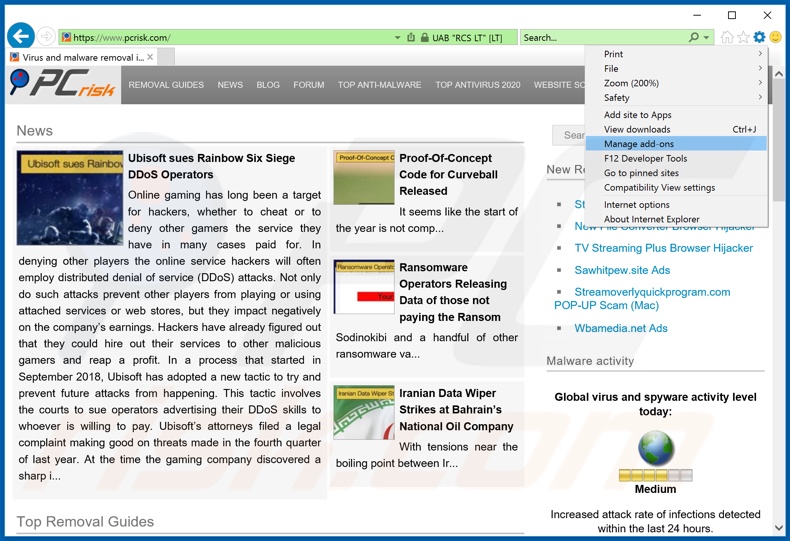This screenshot has width=790, height=541.
Task: Expand the File submenu
Action: 676,69
